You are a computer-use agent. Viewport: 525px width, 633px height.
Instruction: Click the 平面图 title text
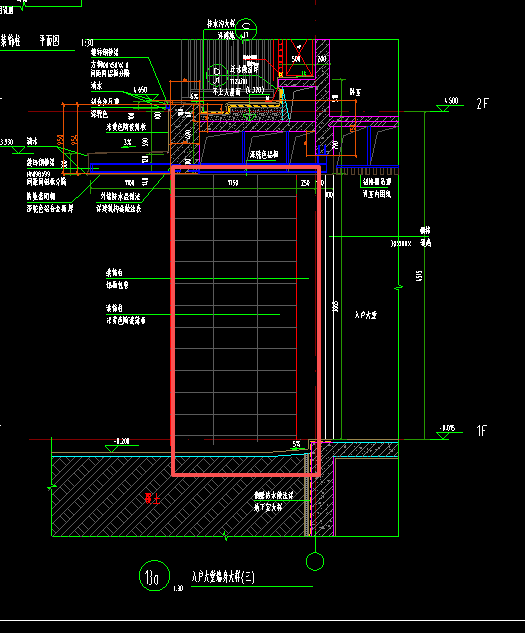pos(49,41)
